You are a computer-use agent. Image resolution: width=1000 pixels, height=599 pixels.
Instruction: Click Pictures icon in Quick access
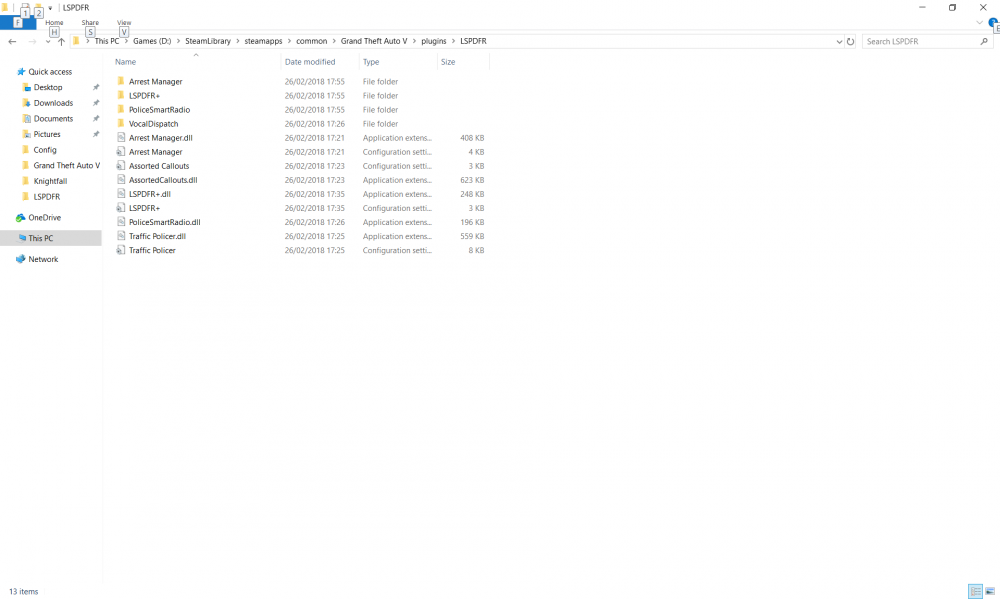click(x=26, y=134)
